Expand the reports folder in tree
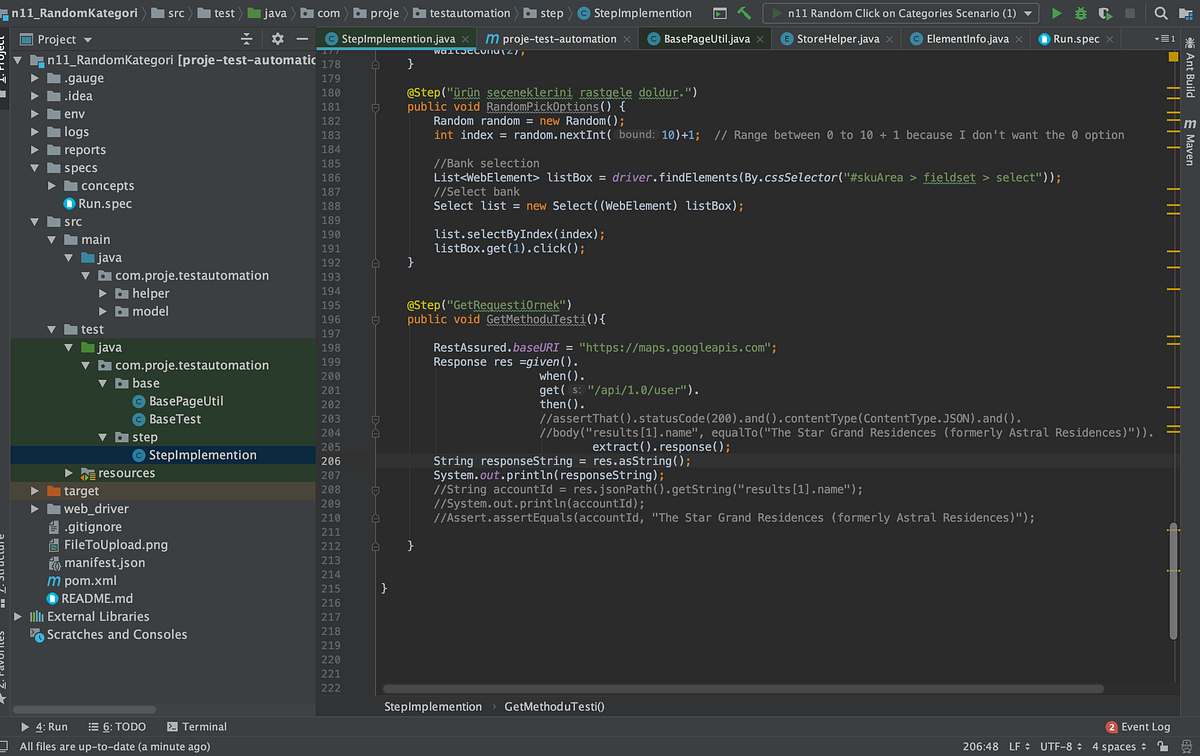Image resolution: width=1200 pixels, height=756 pixels. click(36, 150)
